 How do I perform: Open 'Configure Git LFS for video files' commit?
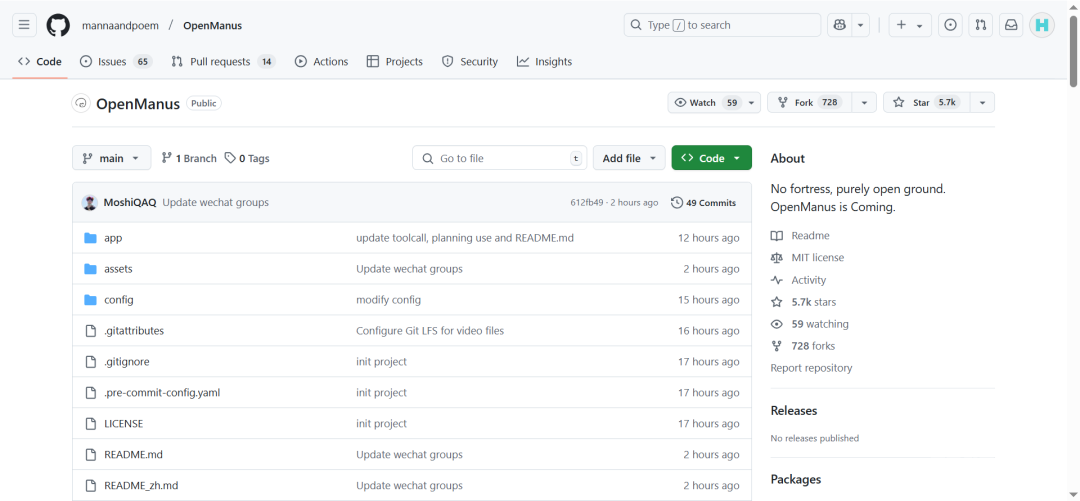430,331
